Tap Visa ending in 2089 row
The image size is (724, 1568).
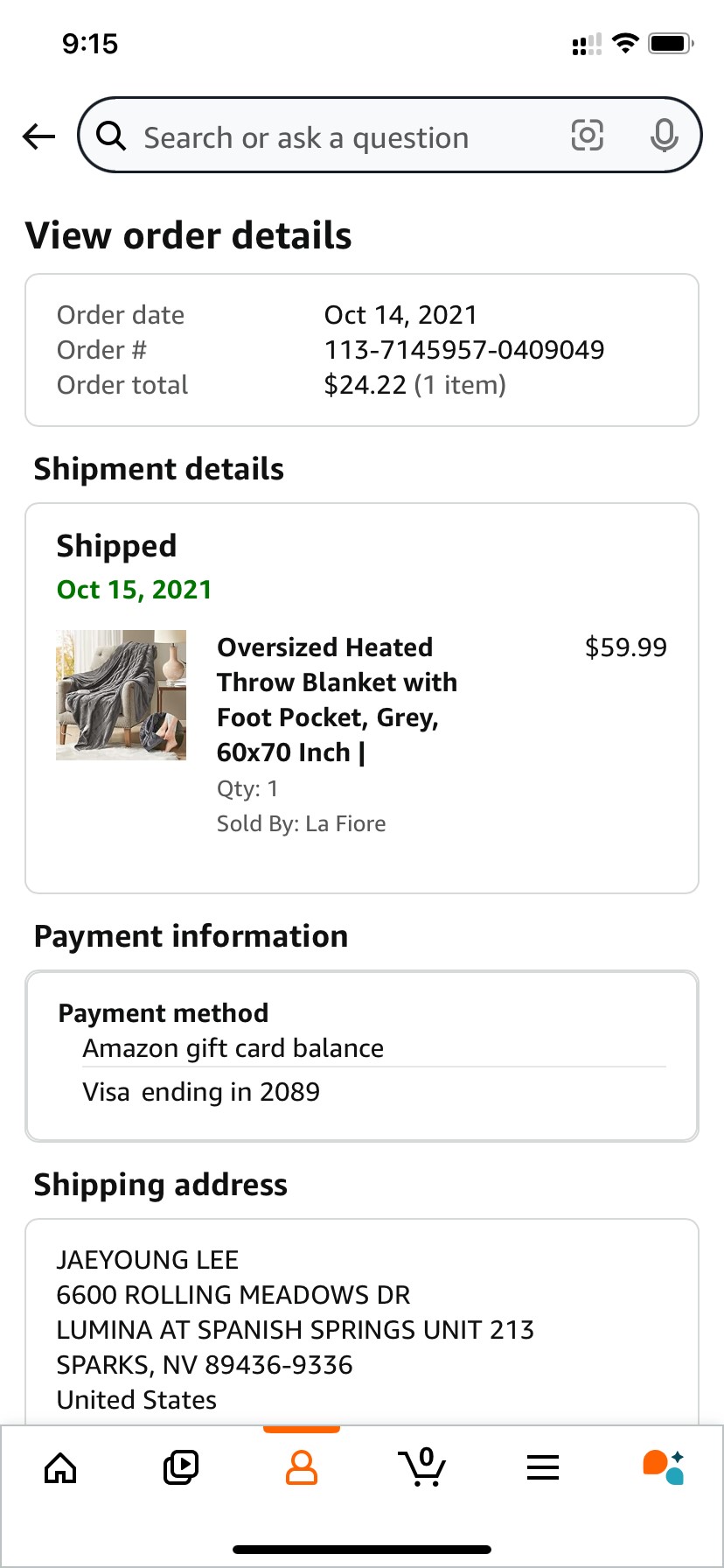click(374, 1092)
